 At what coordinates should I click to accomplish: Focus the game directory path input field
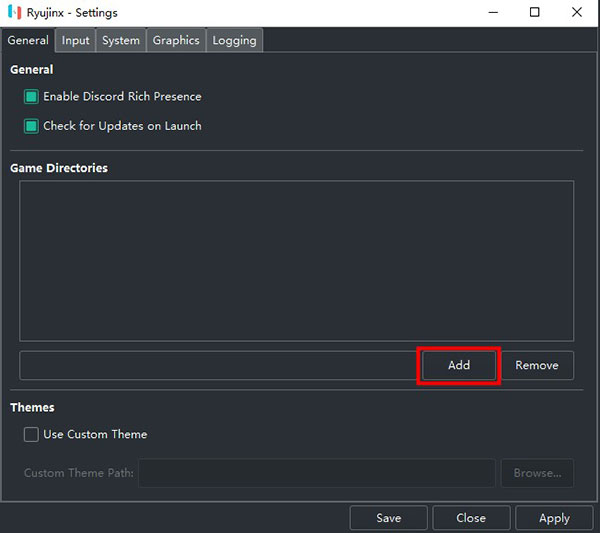[x=218, y=365]
